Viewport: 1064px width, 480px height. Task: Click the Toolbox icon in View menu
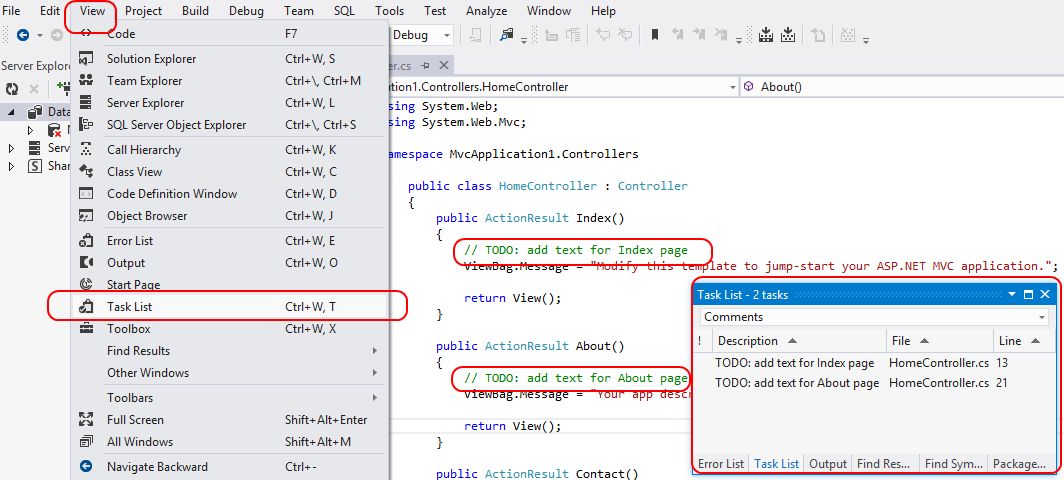[86, 329]
